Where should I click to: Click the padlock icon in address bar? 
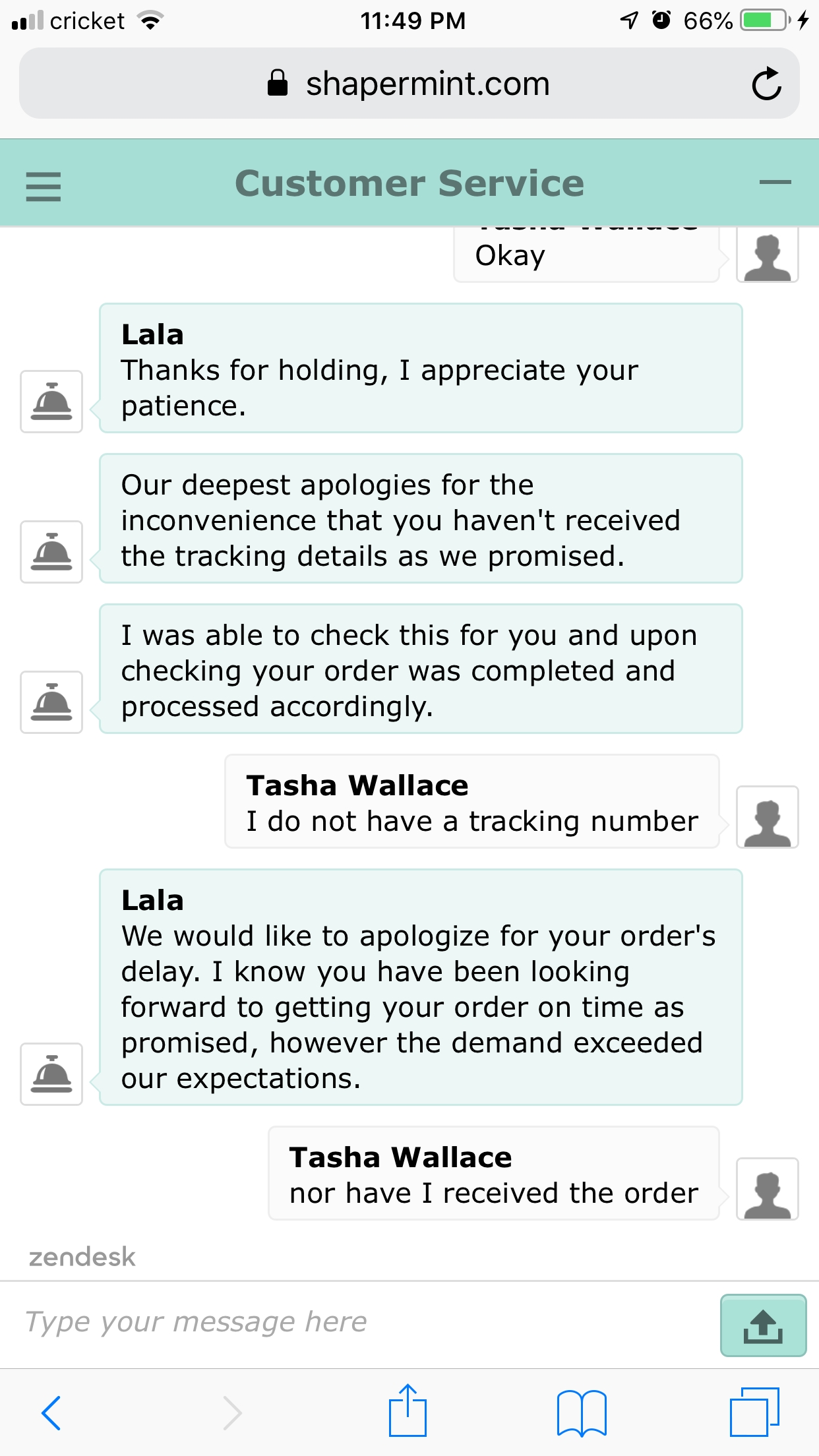(x=278, y=83)
